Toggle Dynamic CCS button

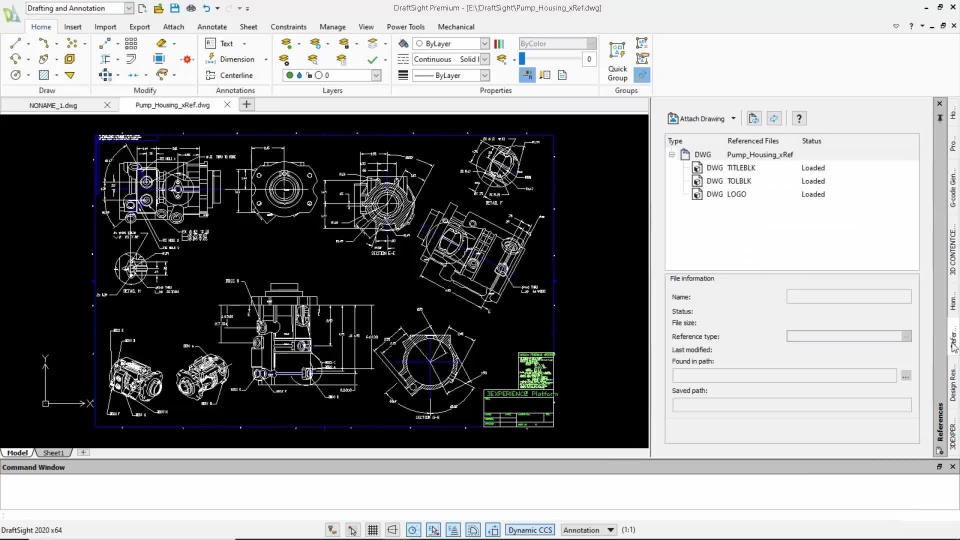coord(530,530)
